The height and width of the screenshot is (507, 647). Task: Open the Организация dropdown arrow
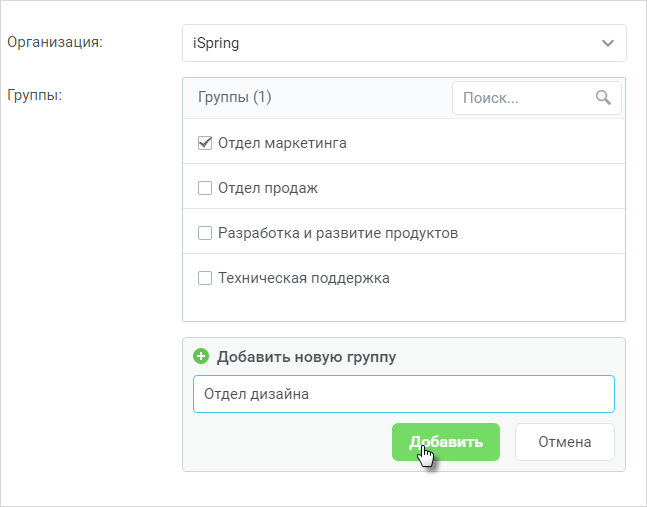point(608,43)
